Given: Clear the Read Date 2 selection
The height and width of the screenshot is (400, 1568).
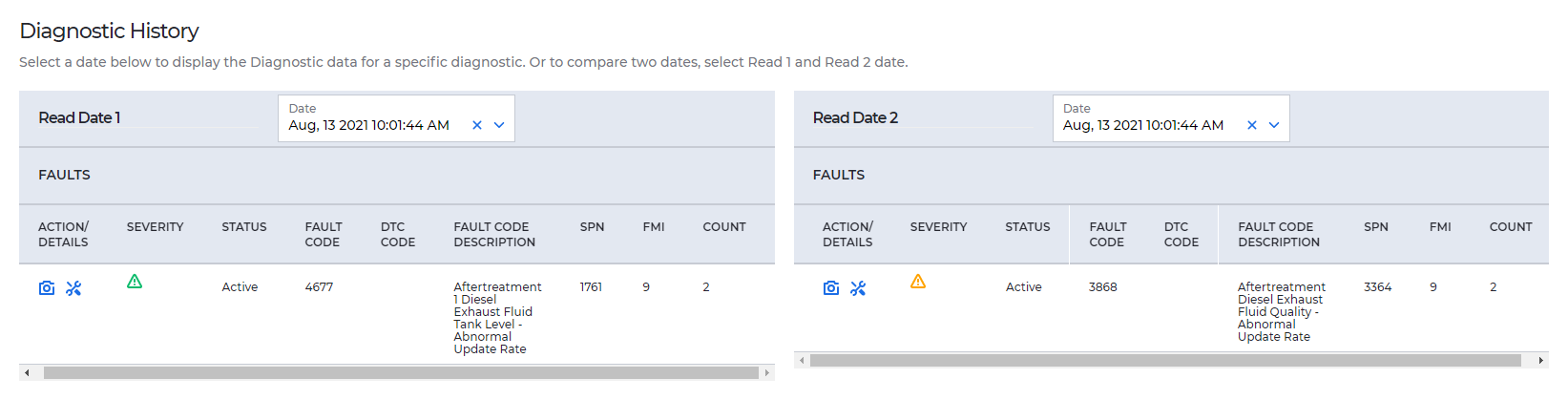Looking at the screenshot, I should pos(1252,125).
